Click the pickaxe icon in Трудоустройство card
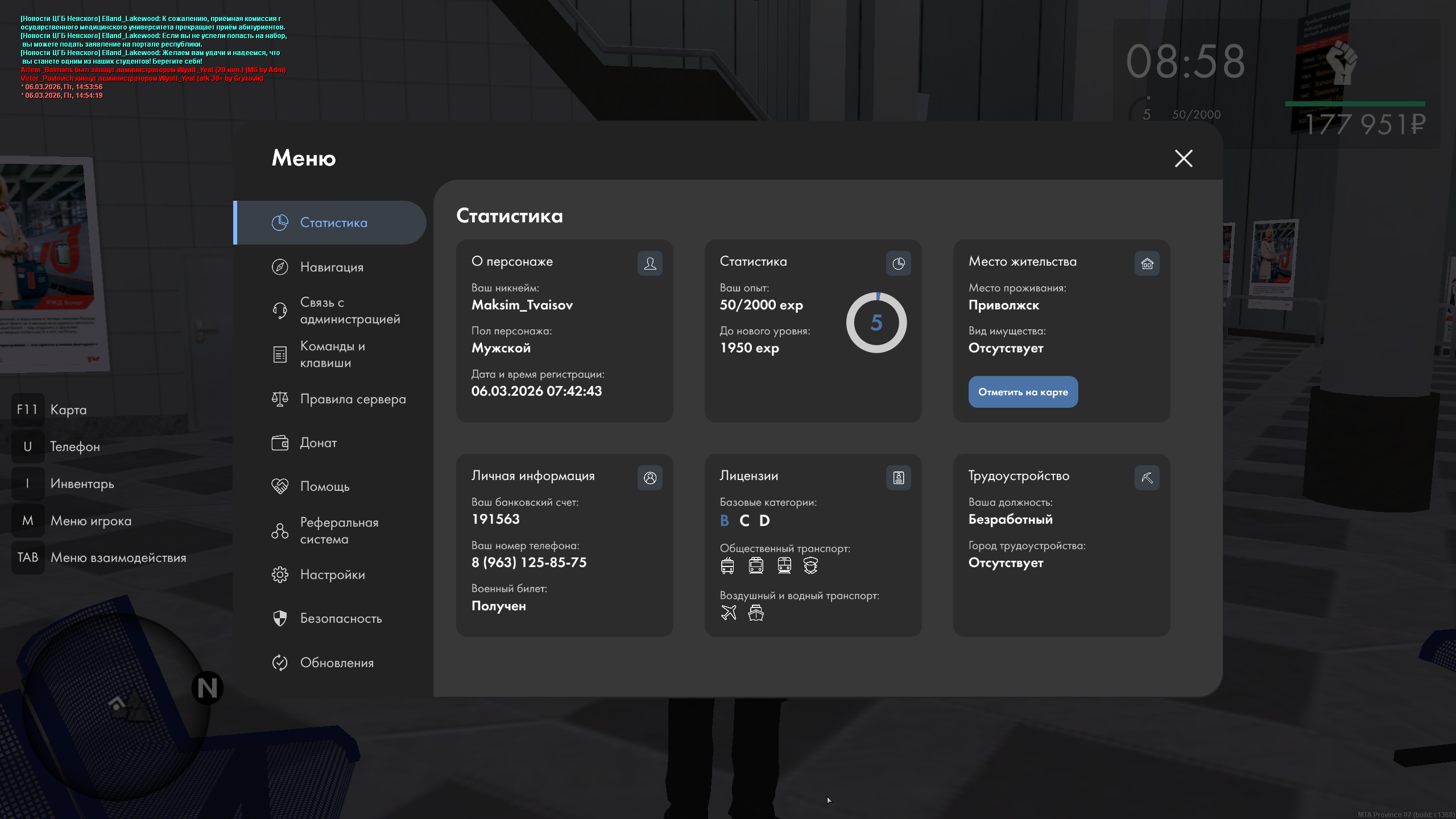 pyautogui.click(x=1147, y=478)
